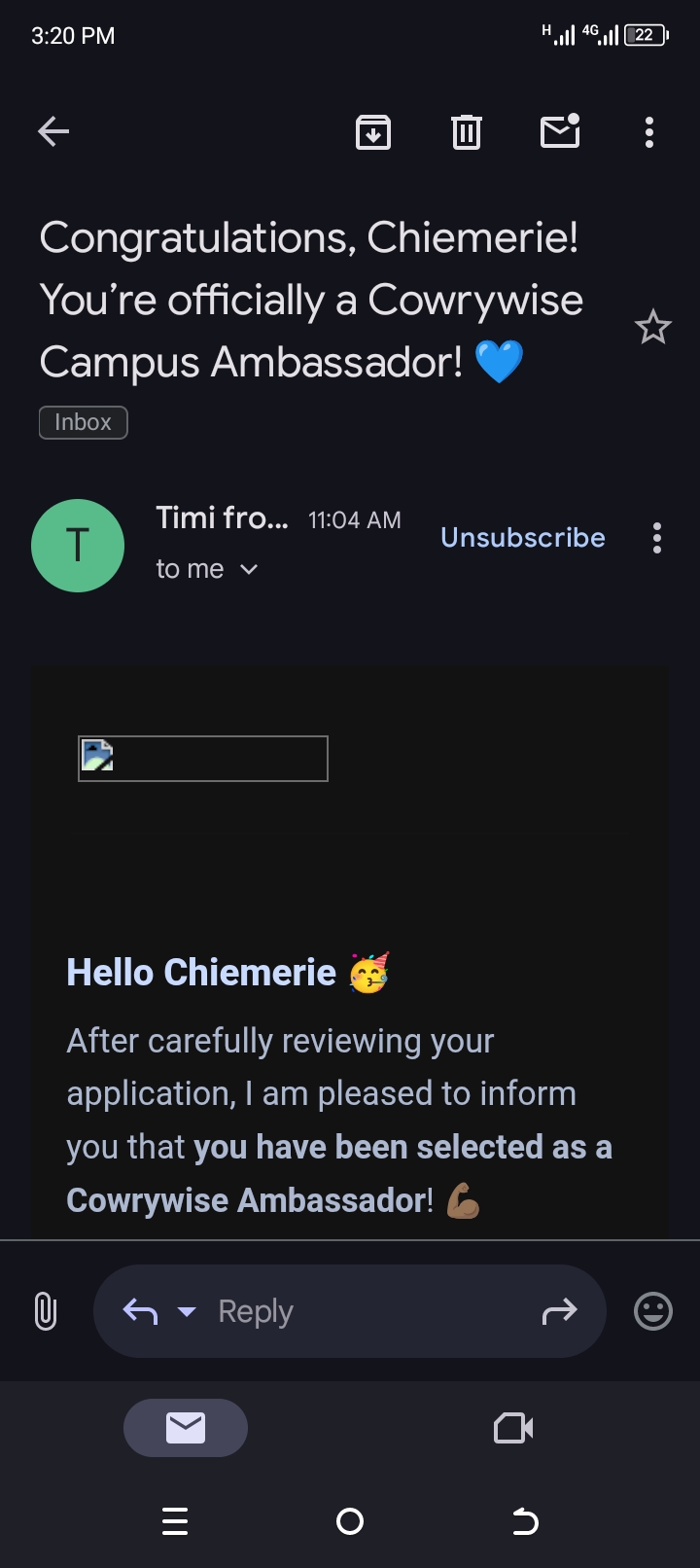The image size is (700, 1568).
Task: Open the top-right overflow menu
Action: (649, 131)
